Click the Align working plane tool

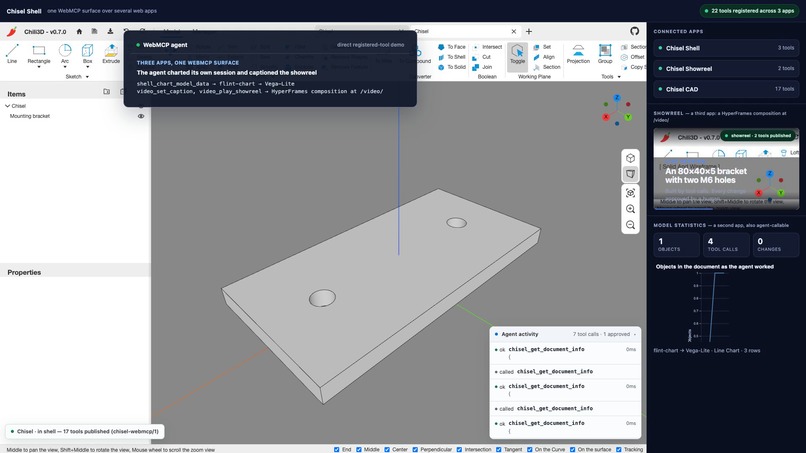(544, 57)
